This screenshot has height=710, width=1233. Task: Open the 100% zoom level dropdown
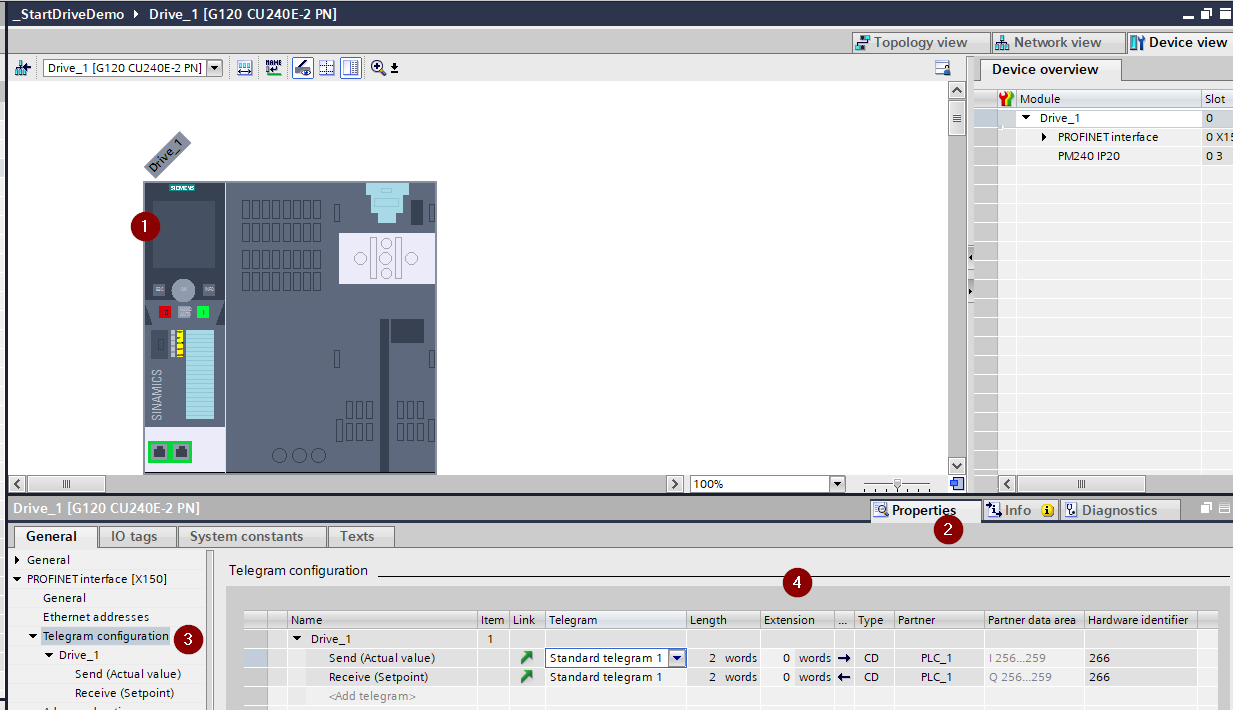837,484
